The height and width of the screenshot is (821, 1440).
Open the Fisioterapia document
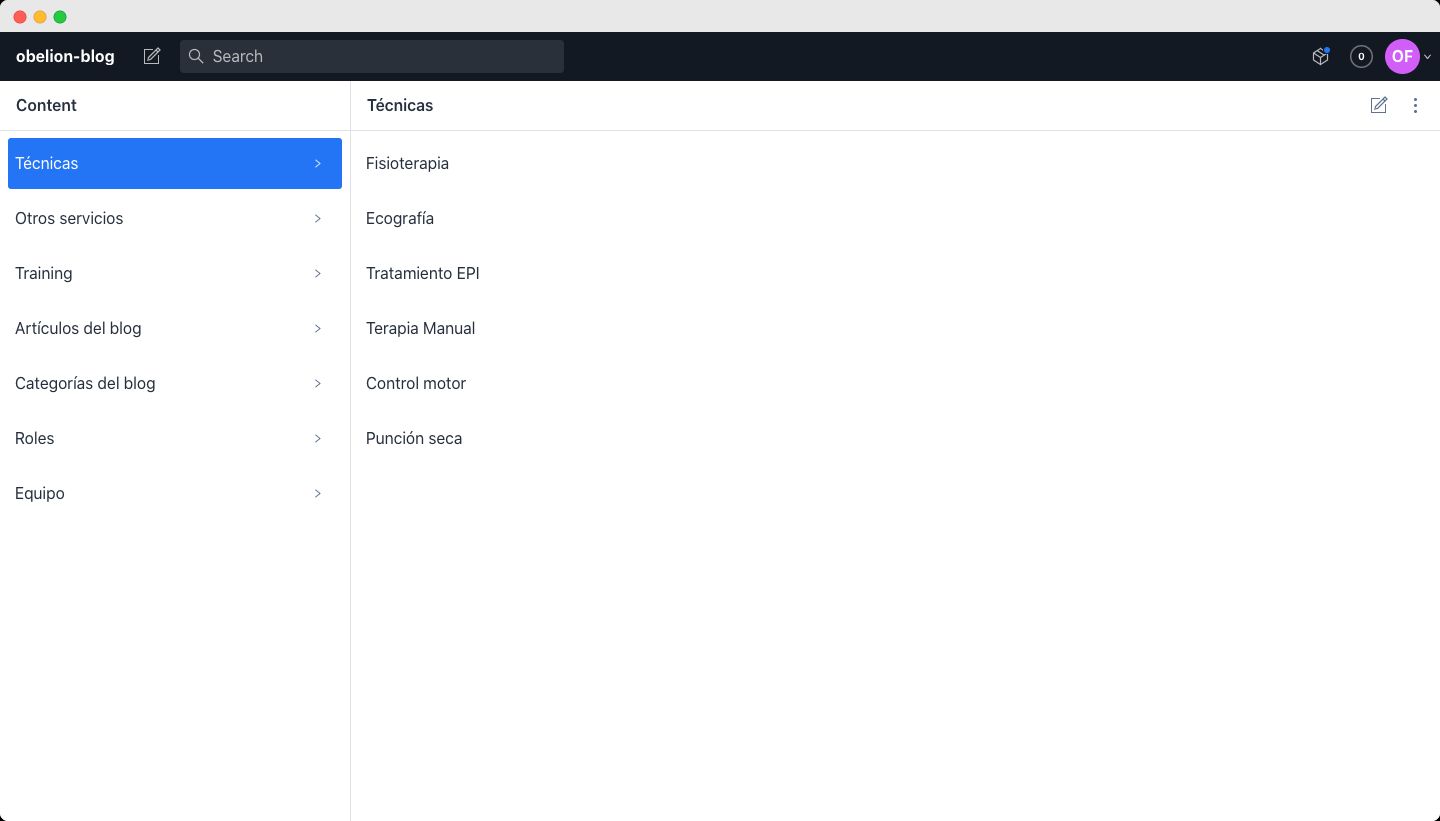(x=895, y=163)
